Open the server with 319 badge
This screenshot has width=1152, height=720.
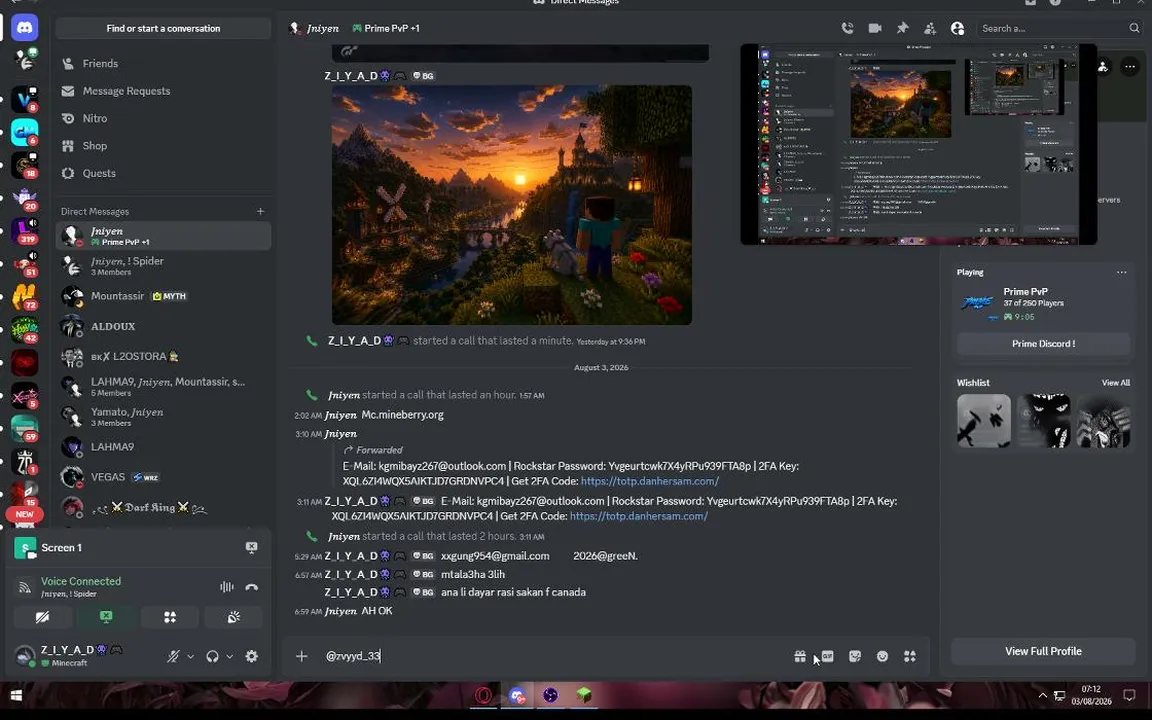click(x=25, y=230)
